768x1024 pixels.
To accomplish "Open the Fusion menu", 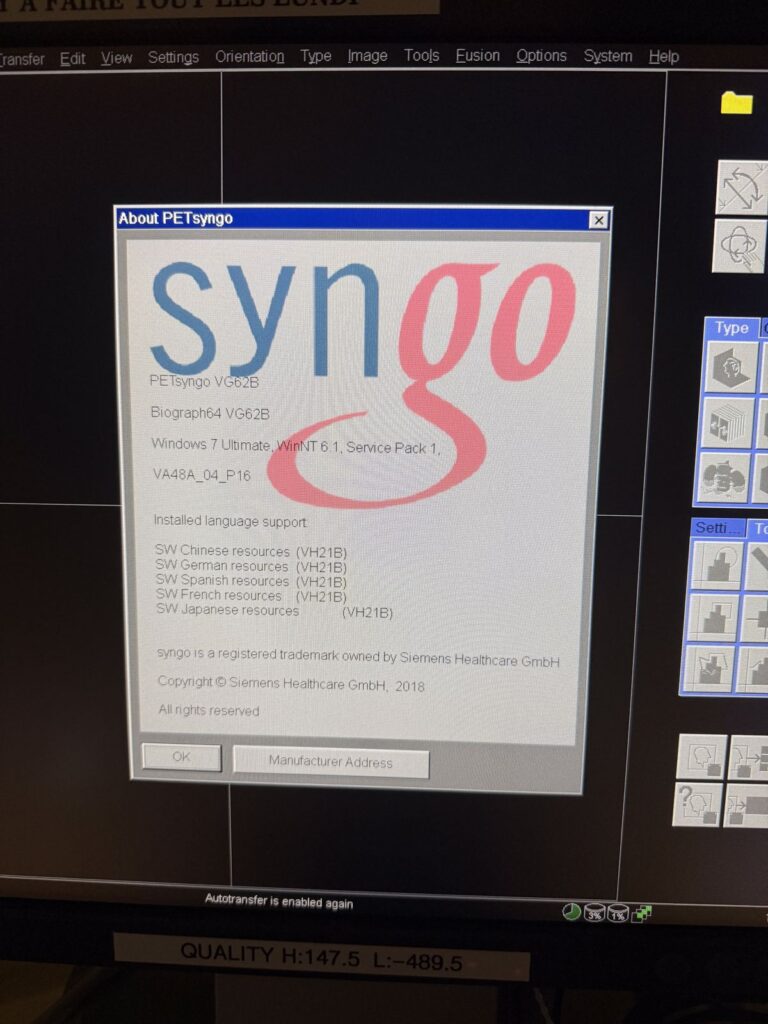I will [477, 56].
